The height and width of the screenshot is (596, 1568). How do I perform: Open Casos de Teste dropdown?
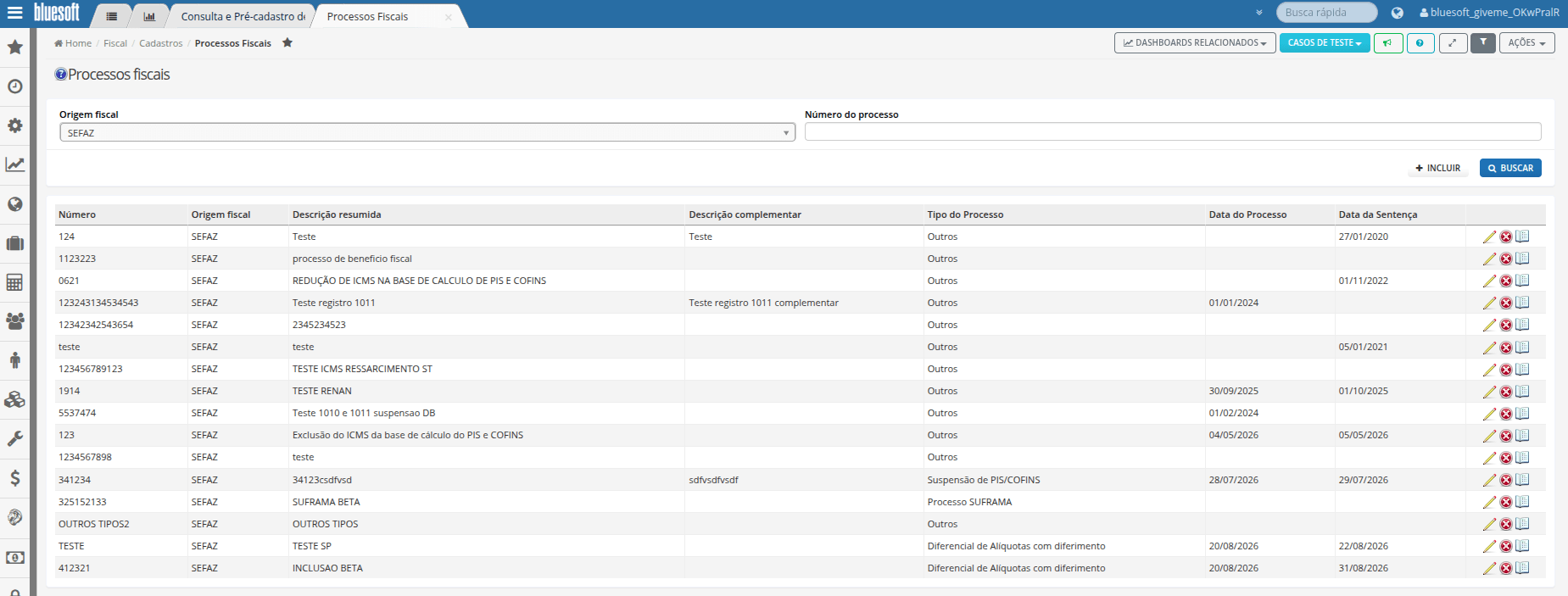[1325, 42]
